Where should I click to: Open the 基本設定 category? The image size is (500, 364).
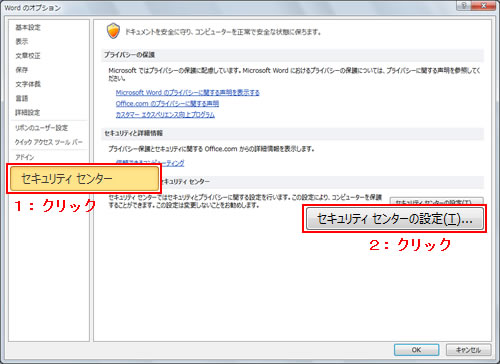click(x=28, y=27)
